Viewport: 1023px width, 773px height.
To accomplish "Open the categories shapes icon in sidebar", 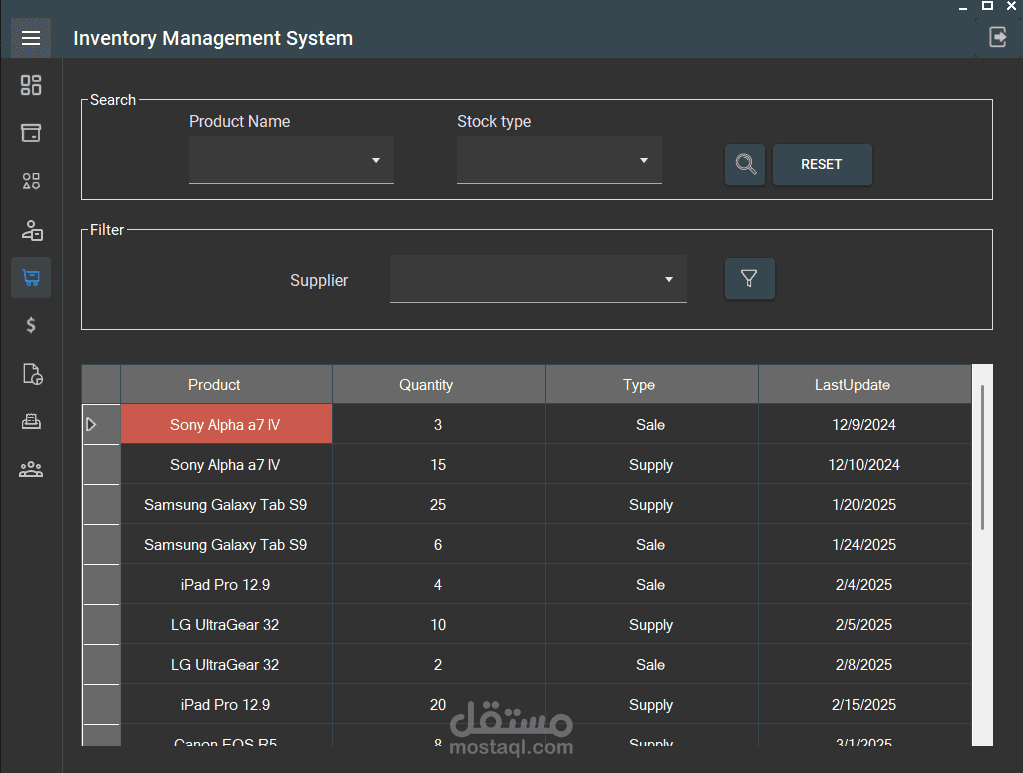I will pos(31,181).
